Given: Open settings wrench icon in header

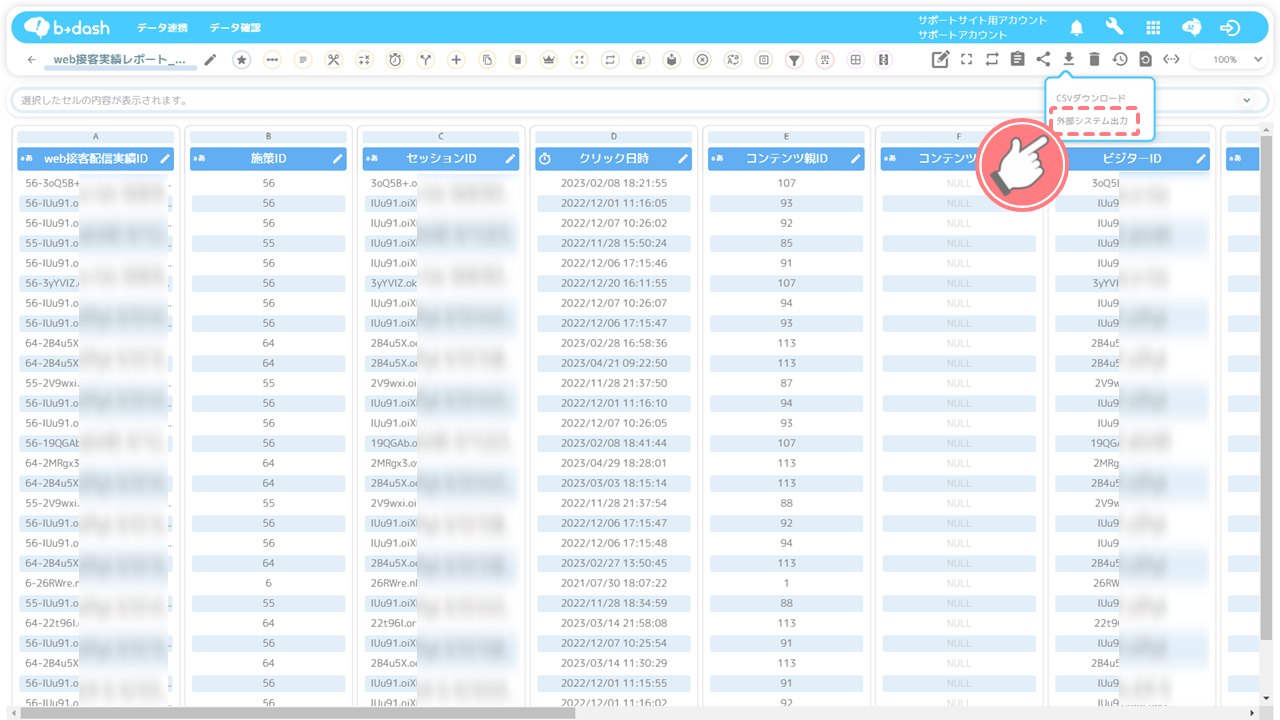Looking at the screenshot, I should coord(1114,27).
